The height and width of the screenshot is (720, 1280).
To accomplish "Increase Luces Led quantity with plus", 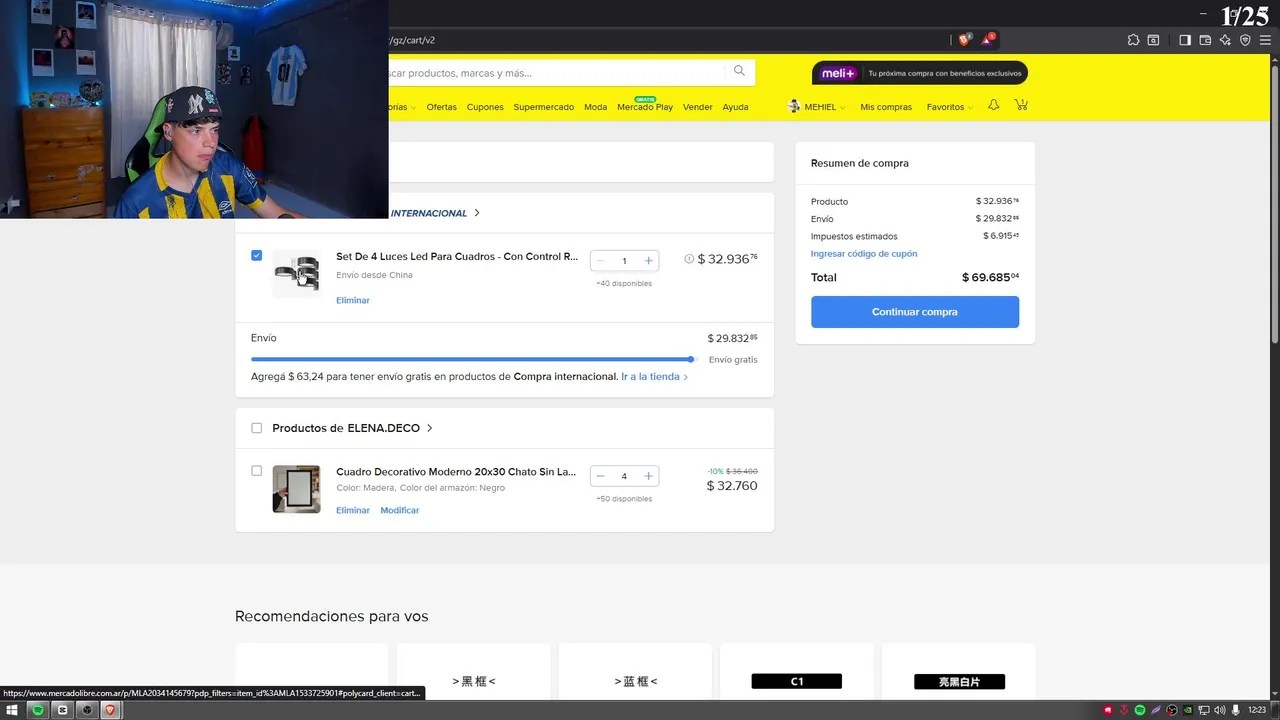I will click(648, 261).
